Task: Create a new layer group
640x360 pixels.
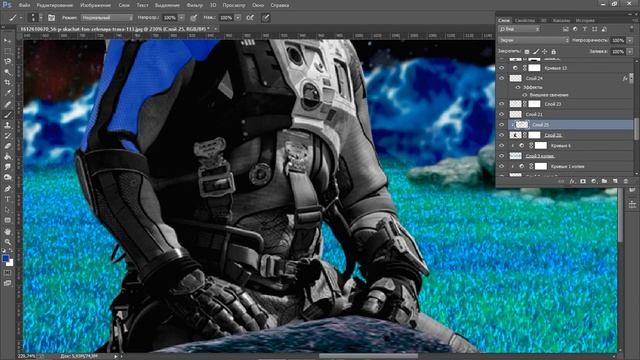Action: 604,181
